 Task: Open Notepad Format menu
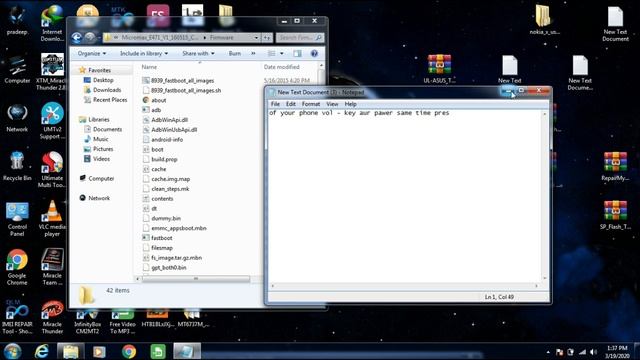point(311,104)
